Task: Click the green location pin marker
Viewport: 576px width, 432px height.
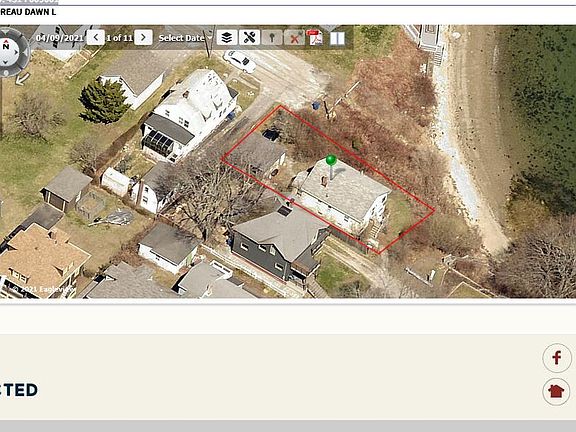Action: click(x=331, y=160)
